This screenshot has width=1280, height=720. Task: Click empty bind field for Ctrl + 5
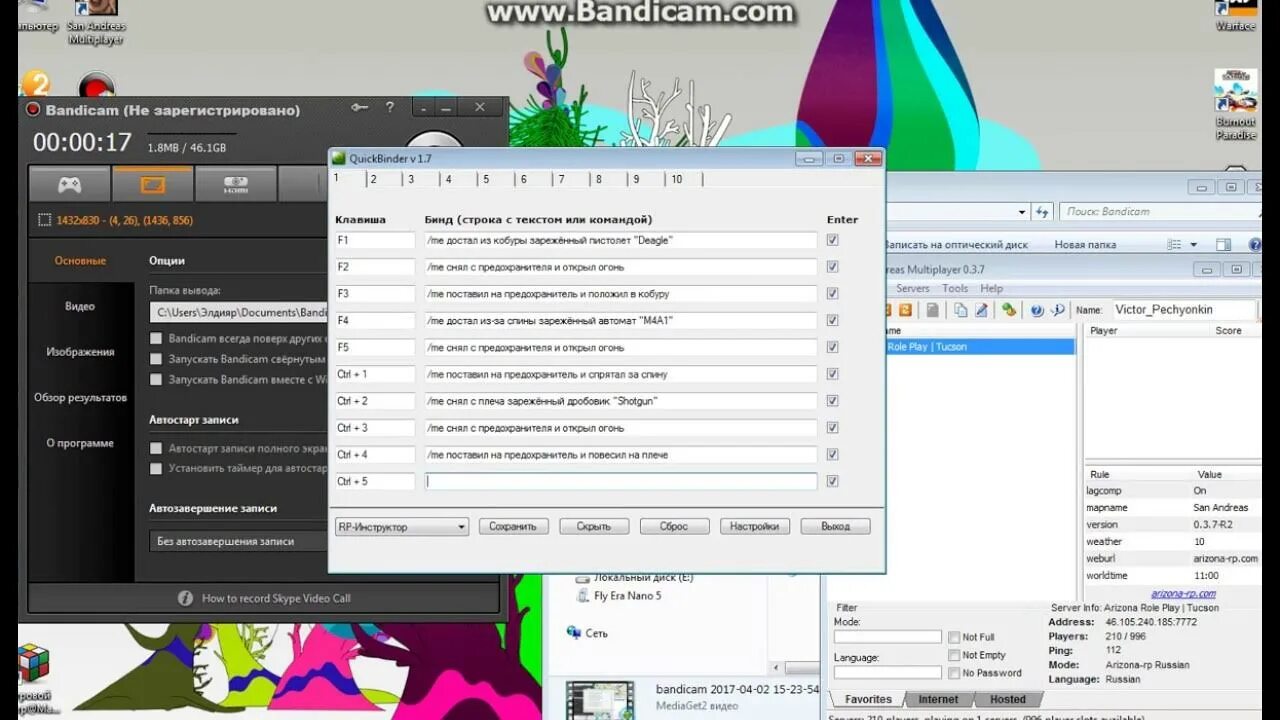point(621,481)
